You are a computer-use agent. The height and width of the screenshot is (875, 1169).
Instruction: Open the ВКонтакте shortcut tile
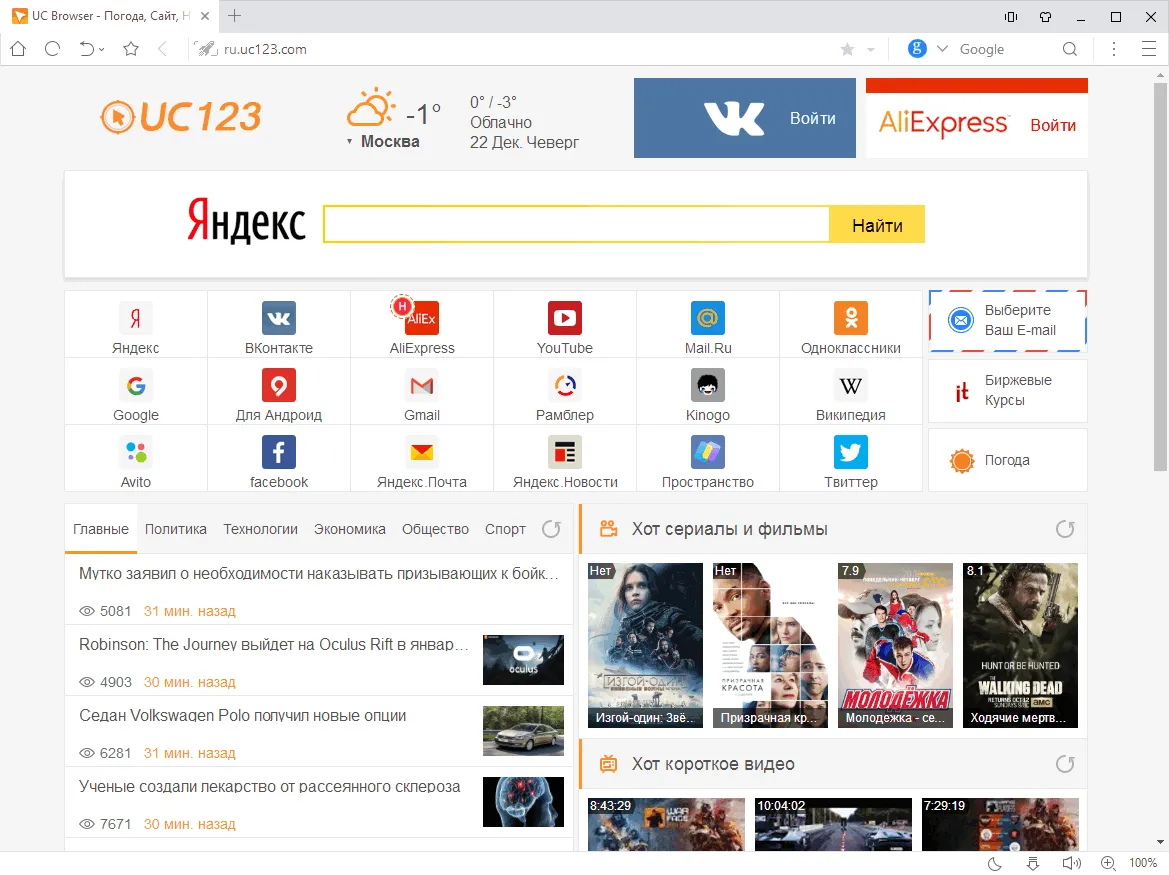pyautogui.click(x=279, y=325)
